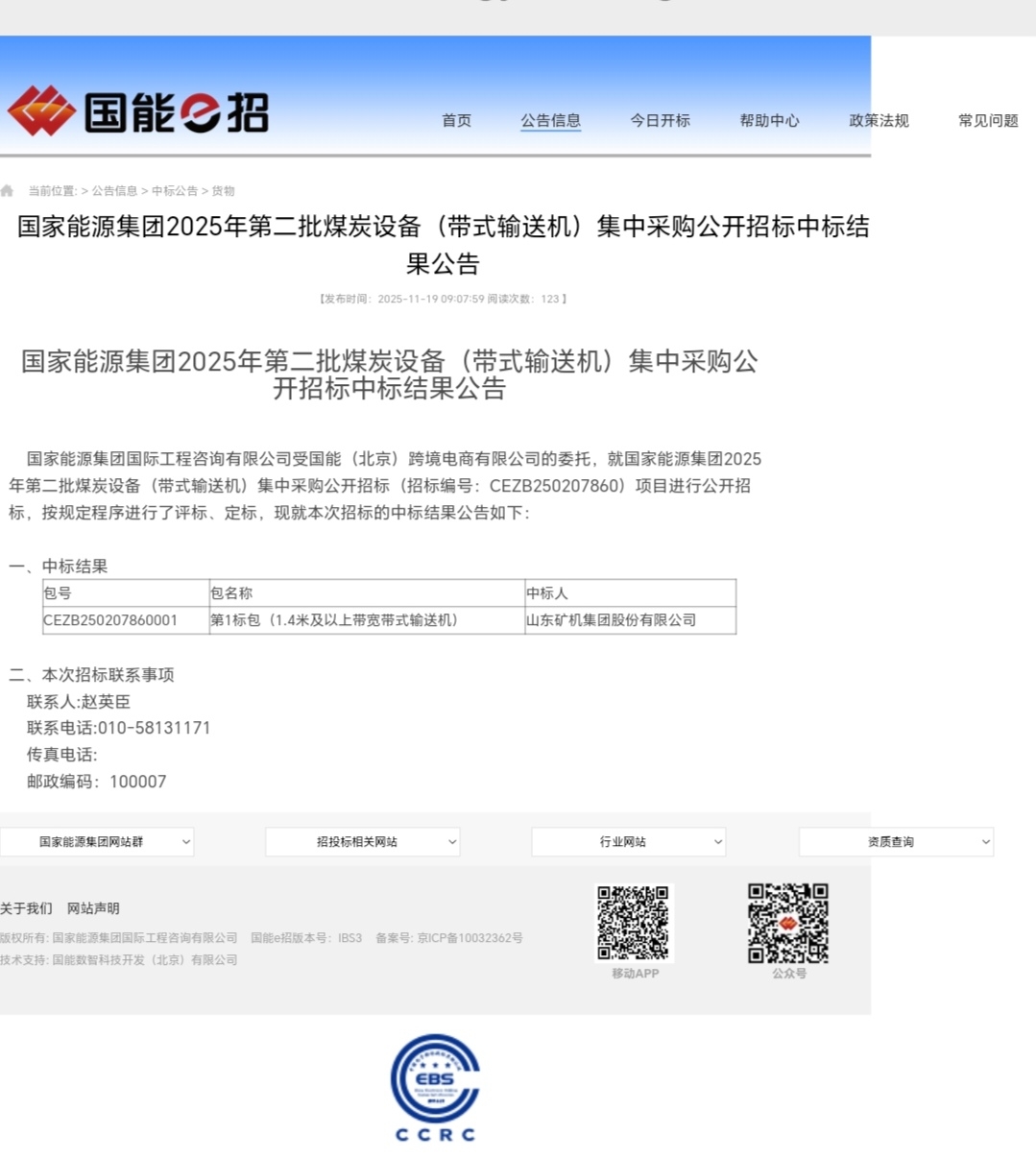Open the 网站声明 footer link
Image resolution: width=1036 pixels, height=1158 pixels.
(93, 908)
